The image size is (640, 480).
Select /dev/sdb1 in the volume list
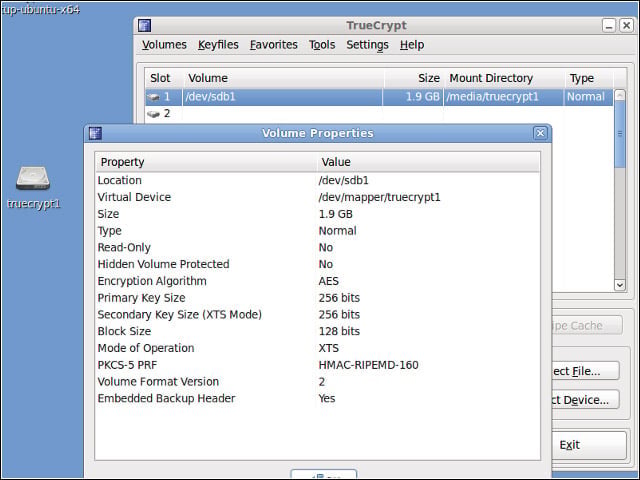(x=211, y=97)
